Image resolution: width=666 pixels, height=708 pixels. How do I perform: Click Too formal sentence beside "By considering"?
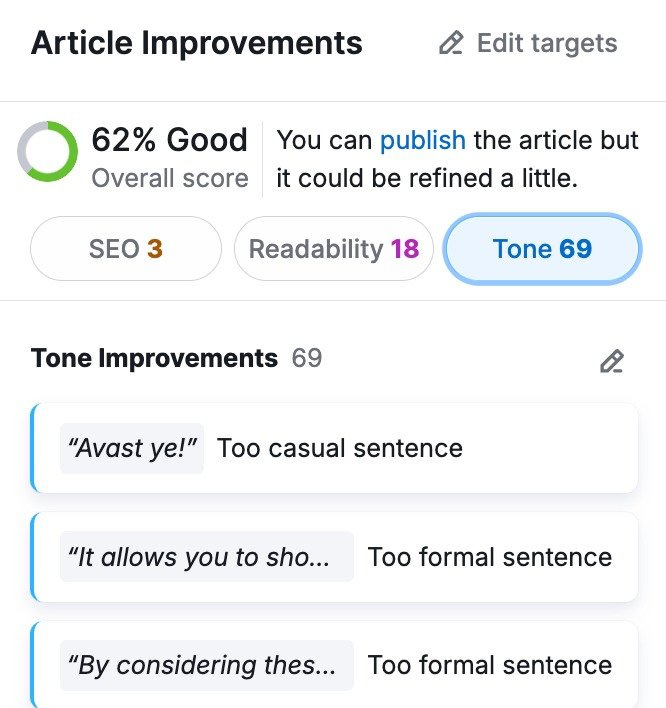[490, 665]
